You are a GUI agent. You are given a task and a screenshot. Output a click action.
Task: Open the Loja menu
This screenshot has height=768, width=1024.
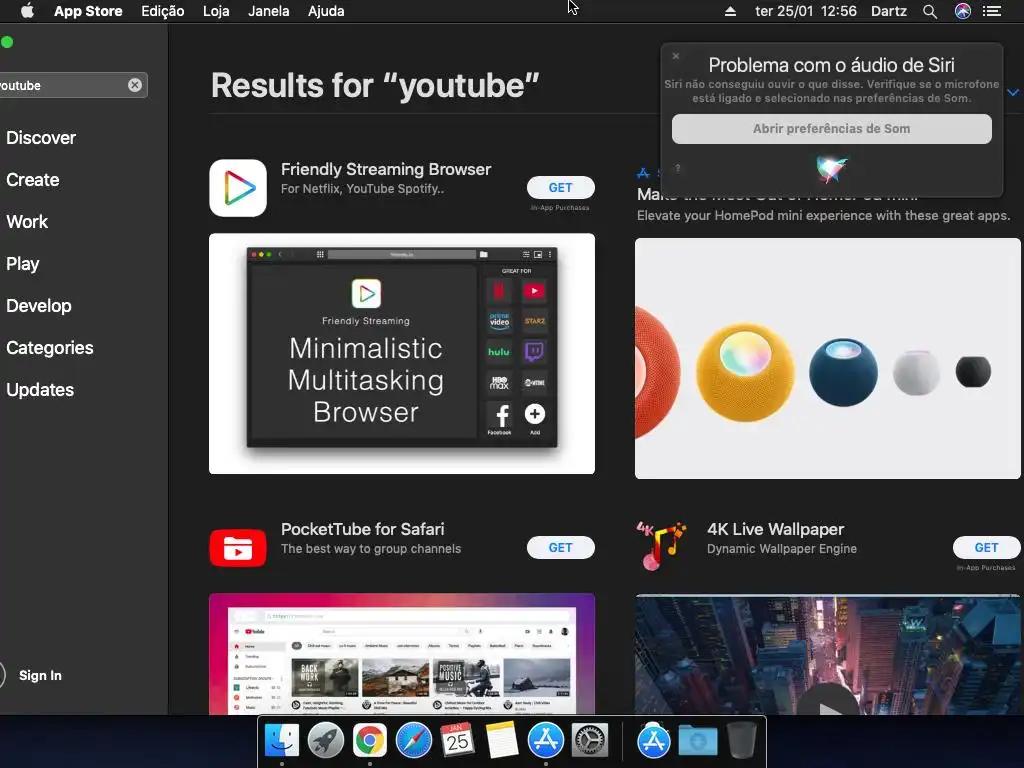pyautogui.click(x=216, y=11)
